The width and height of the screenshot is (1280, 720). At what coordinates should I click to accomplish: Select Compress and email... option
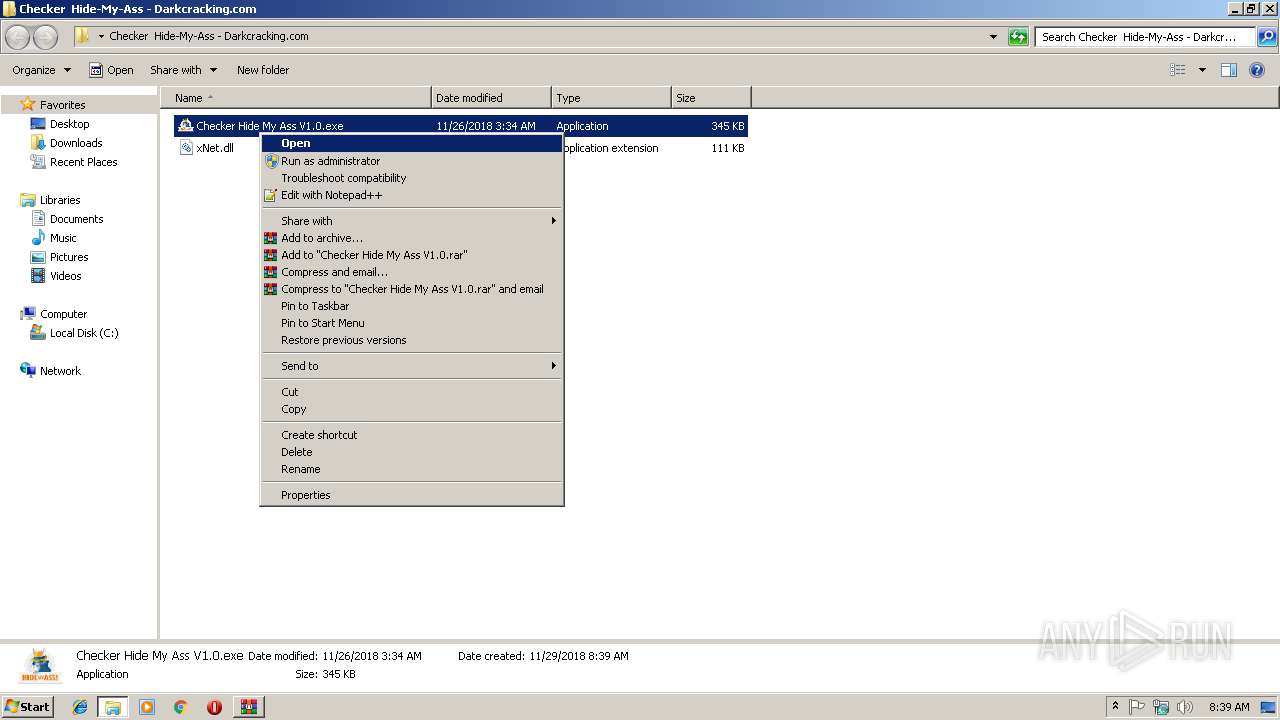click(412, 272)
